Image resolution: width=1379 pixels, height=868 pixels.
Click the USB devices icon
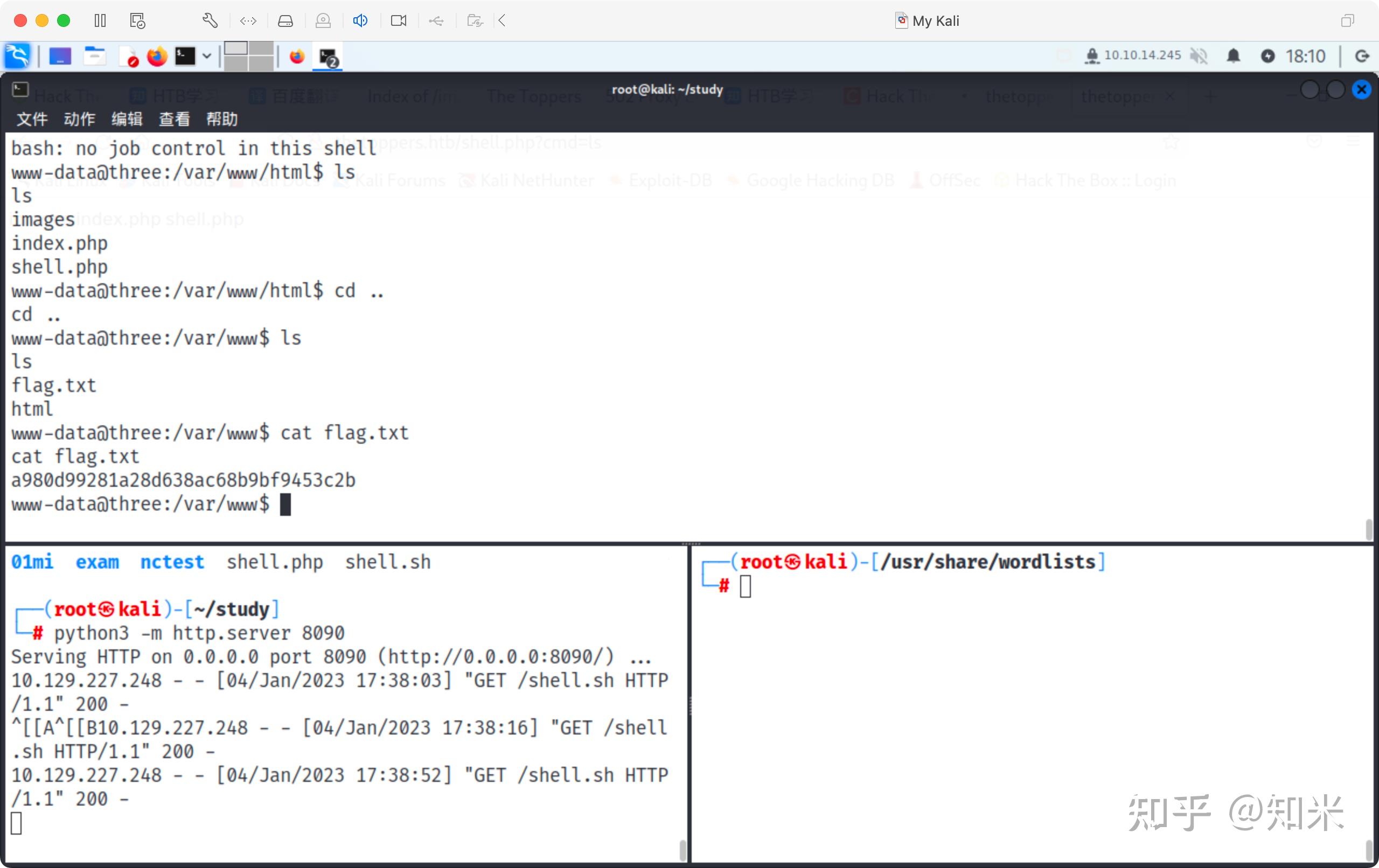click(436, 21)
